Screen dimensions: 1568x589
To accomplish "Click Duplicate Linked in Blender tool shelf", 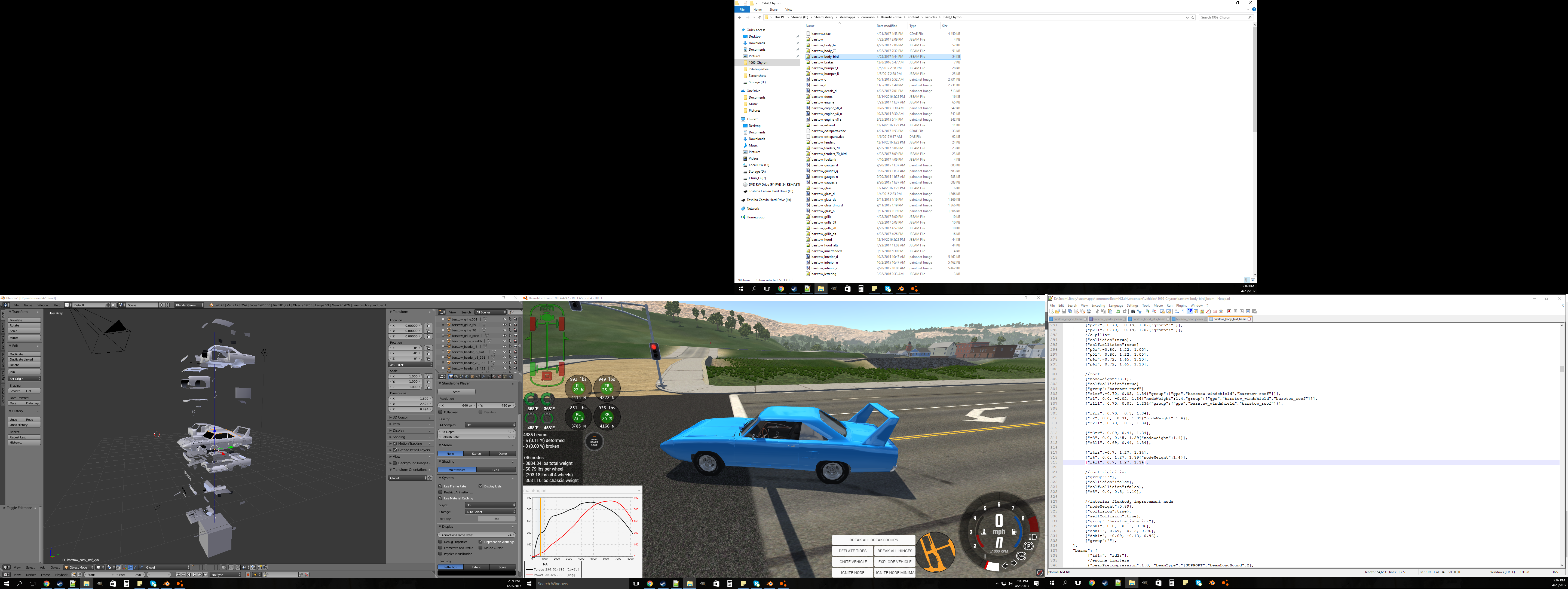I will coord(24,359).
